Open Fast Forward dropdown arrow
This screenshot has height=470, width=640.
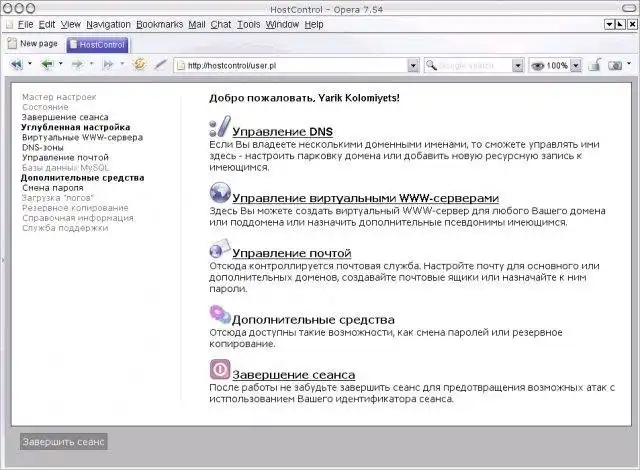tap(122, 64)
